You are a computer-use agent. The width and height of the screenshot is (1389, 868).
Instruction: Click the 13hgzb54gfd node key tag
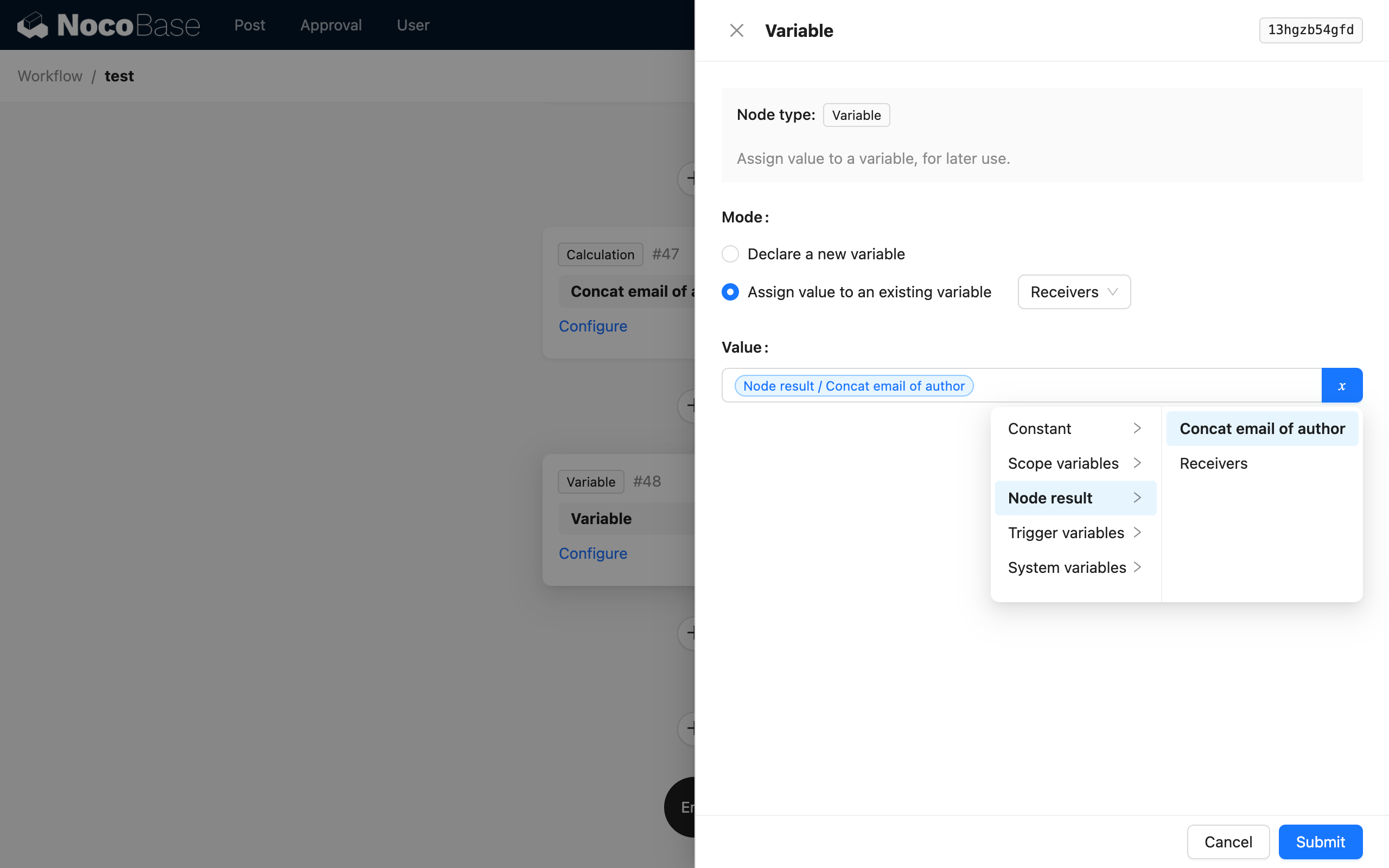tap(1310, 30)
